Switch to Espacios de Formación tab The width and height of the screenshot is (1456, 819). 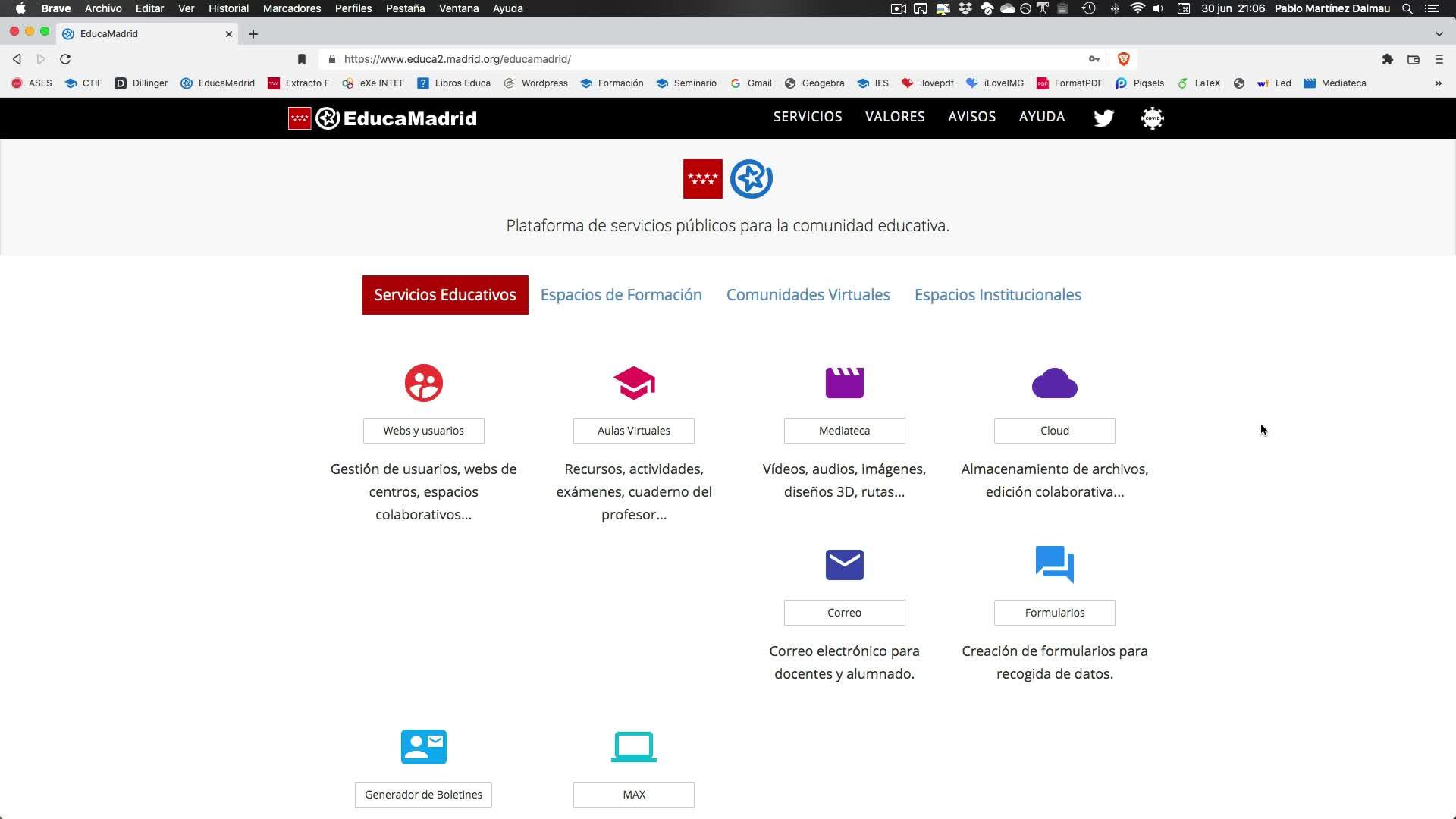pos(621,295)
